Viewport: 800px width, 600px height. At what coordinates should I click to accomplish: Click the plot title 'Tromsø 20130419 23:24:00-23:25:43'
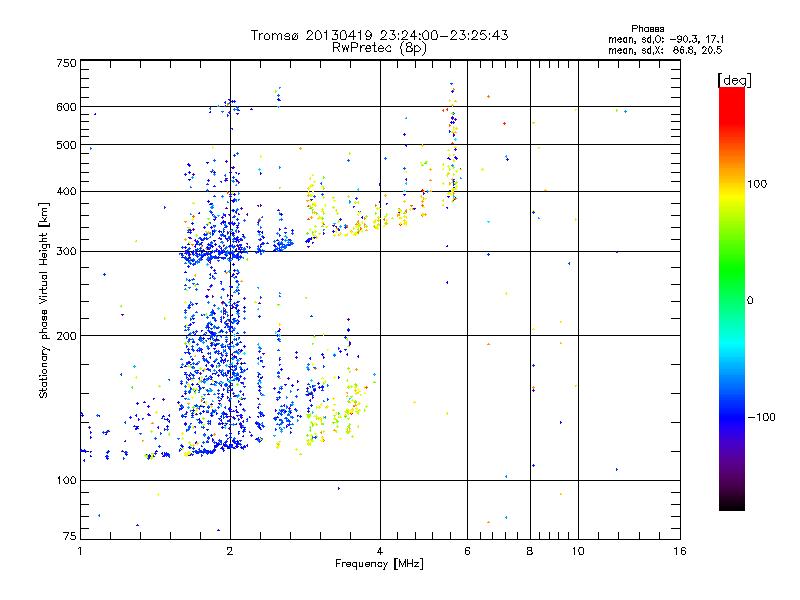coord(379,35)
